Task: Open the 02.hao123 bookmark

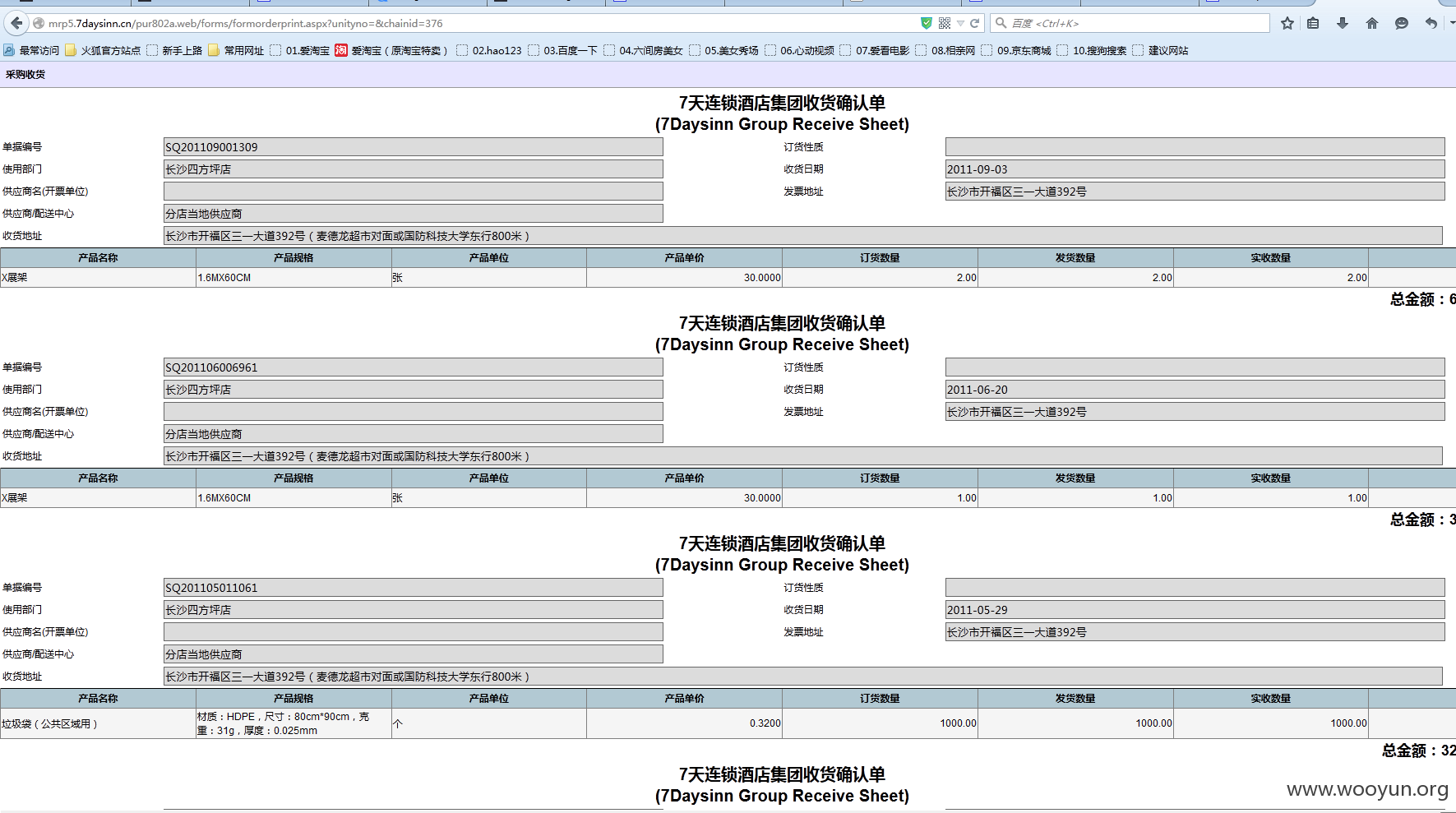Action: click(489, 51)
